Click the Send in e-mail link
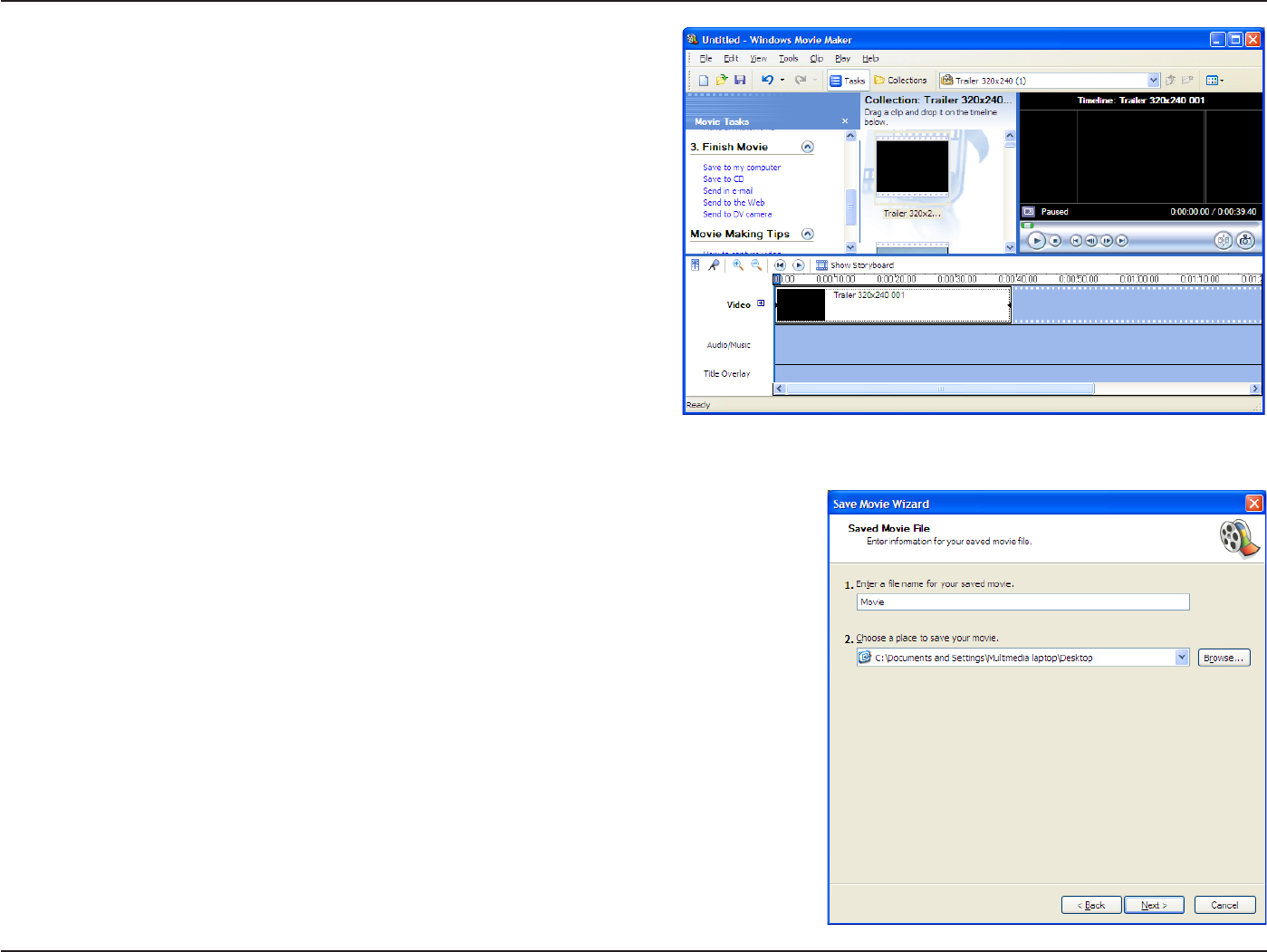The height and width of the screenshot is (952, 1267). pos(728,191)
